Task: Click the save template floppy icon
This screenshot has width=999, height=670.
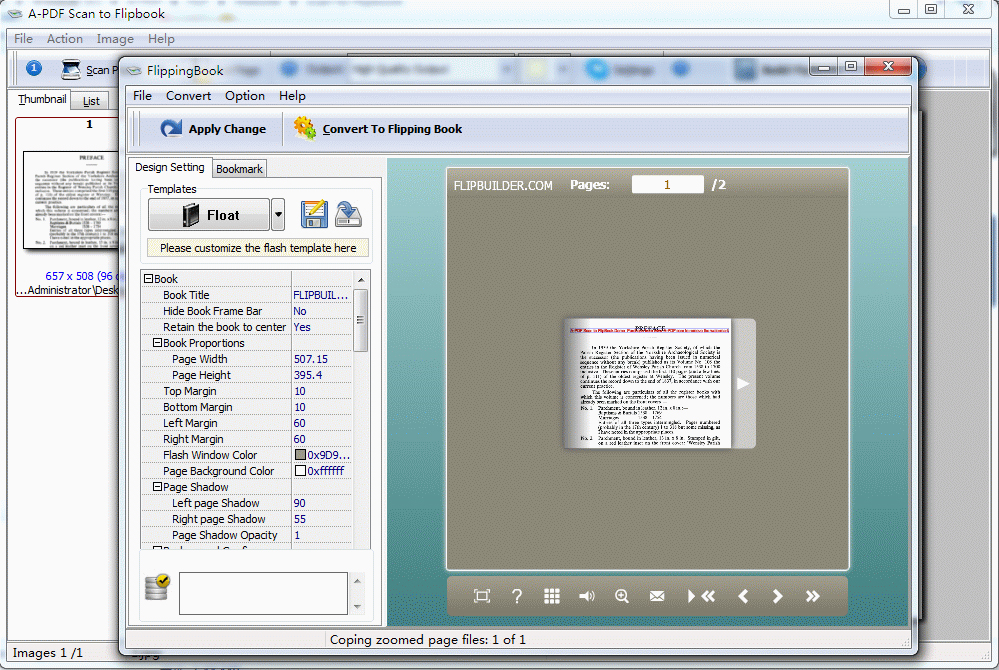Action: [x=314, y=215]
